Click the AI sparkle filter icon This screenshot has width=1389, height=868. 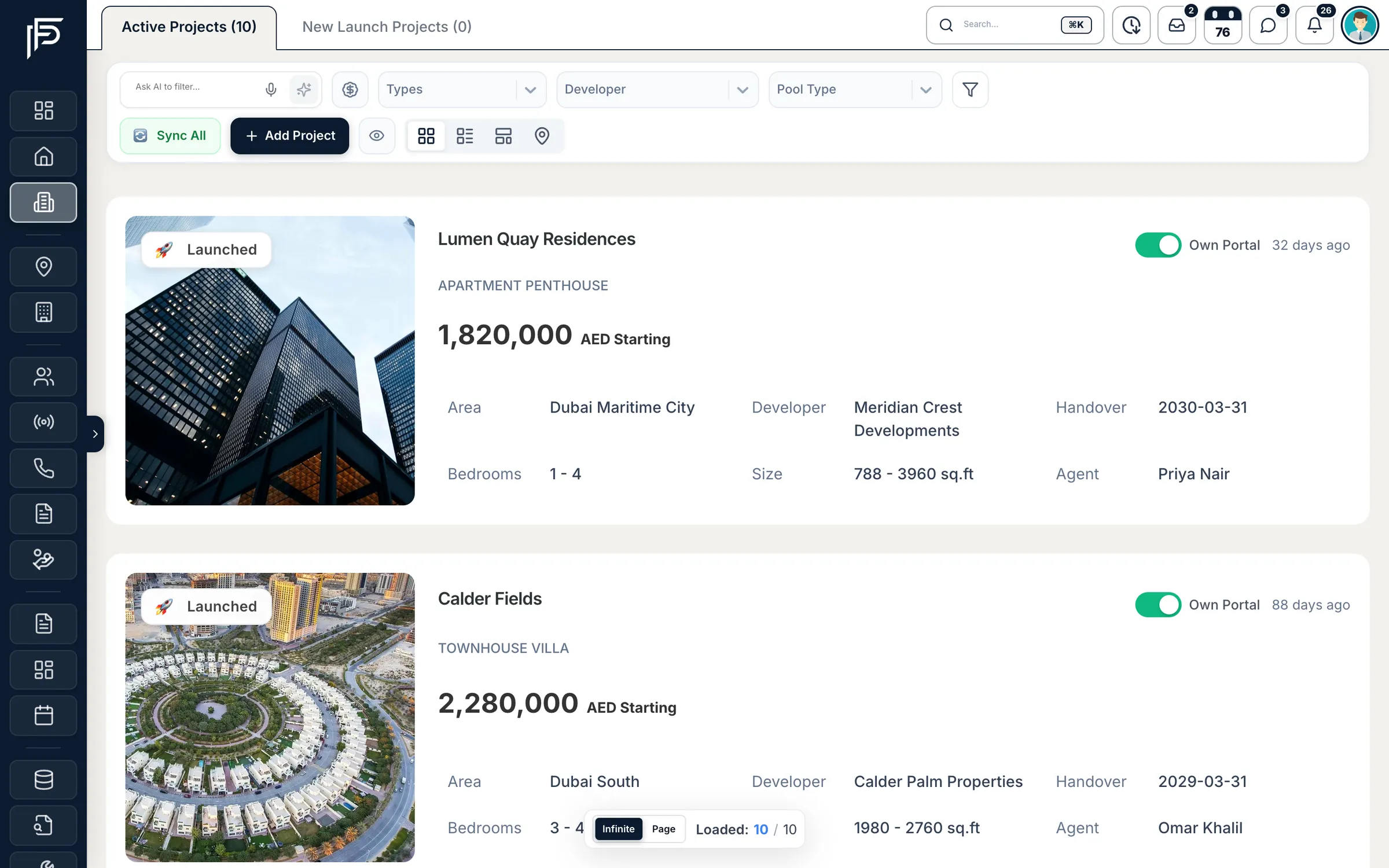(x=304, y=89)
